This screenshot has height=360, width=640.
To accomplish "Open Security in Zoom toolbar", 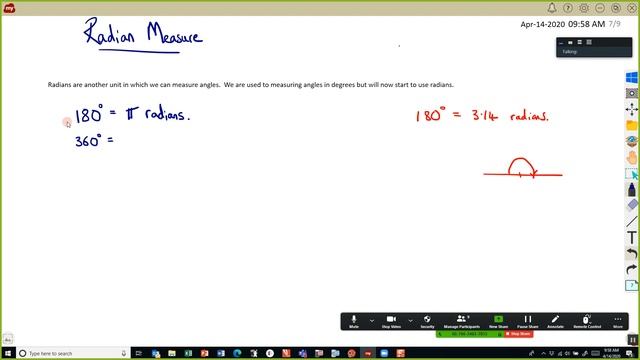I will click(x=427, y=321).
